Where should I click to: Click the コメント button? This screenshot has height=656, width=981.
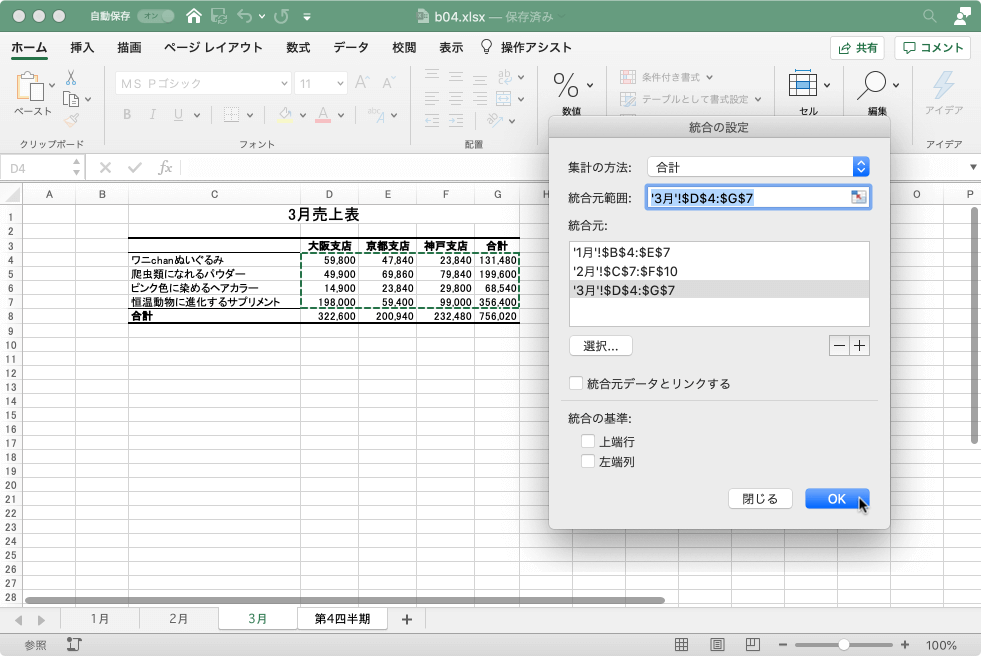coord(933,48)
